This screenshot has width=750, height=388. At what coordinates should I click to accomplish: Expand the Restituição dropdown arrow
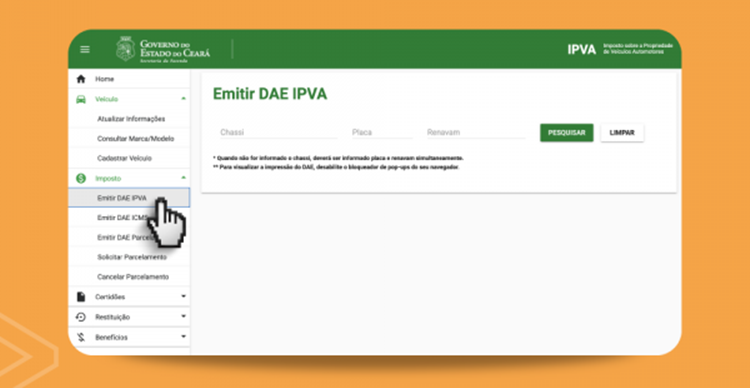184,316
